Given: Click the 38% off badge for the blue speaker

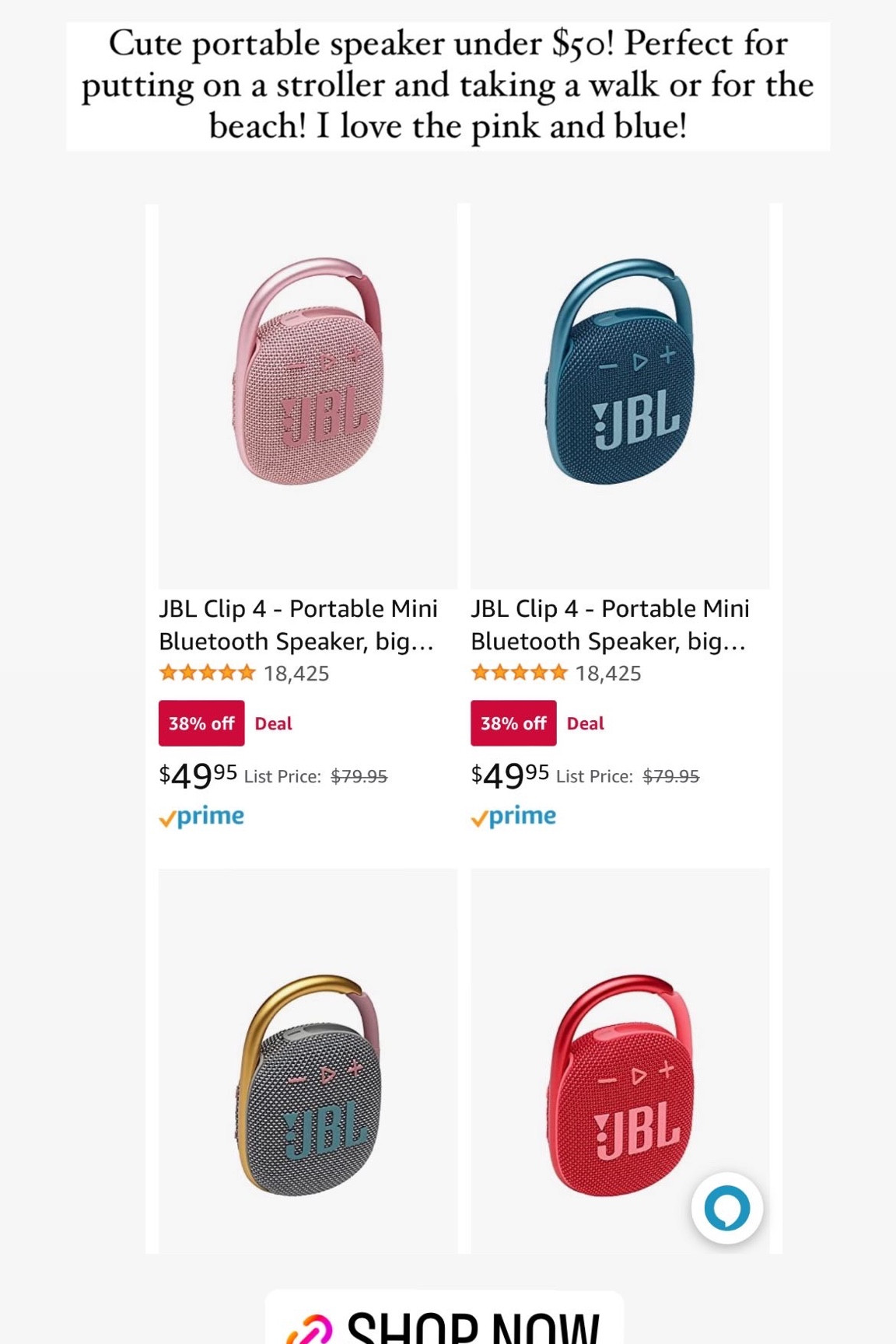Looking at the screenshot, I should [x=513, y=723].
